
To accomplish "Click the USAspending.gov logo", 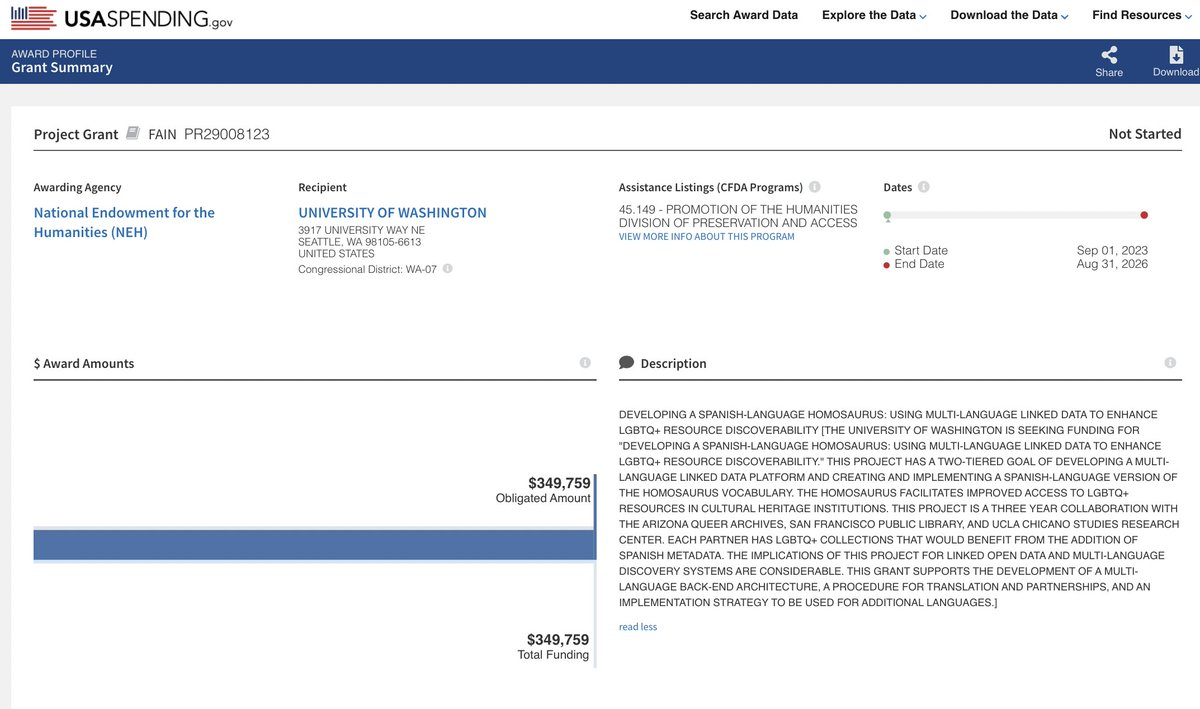I will tap(122, 18).
